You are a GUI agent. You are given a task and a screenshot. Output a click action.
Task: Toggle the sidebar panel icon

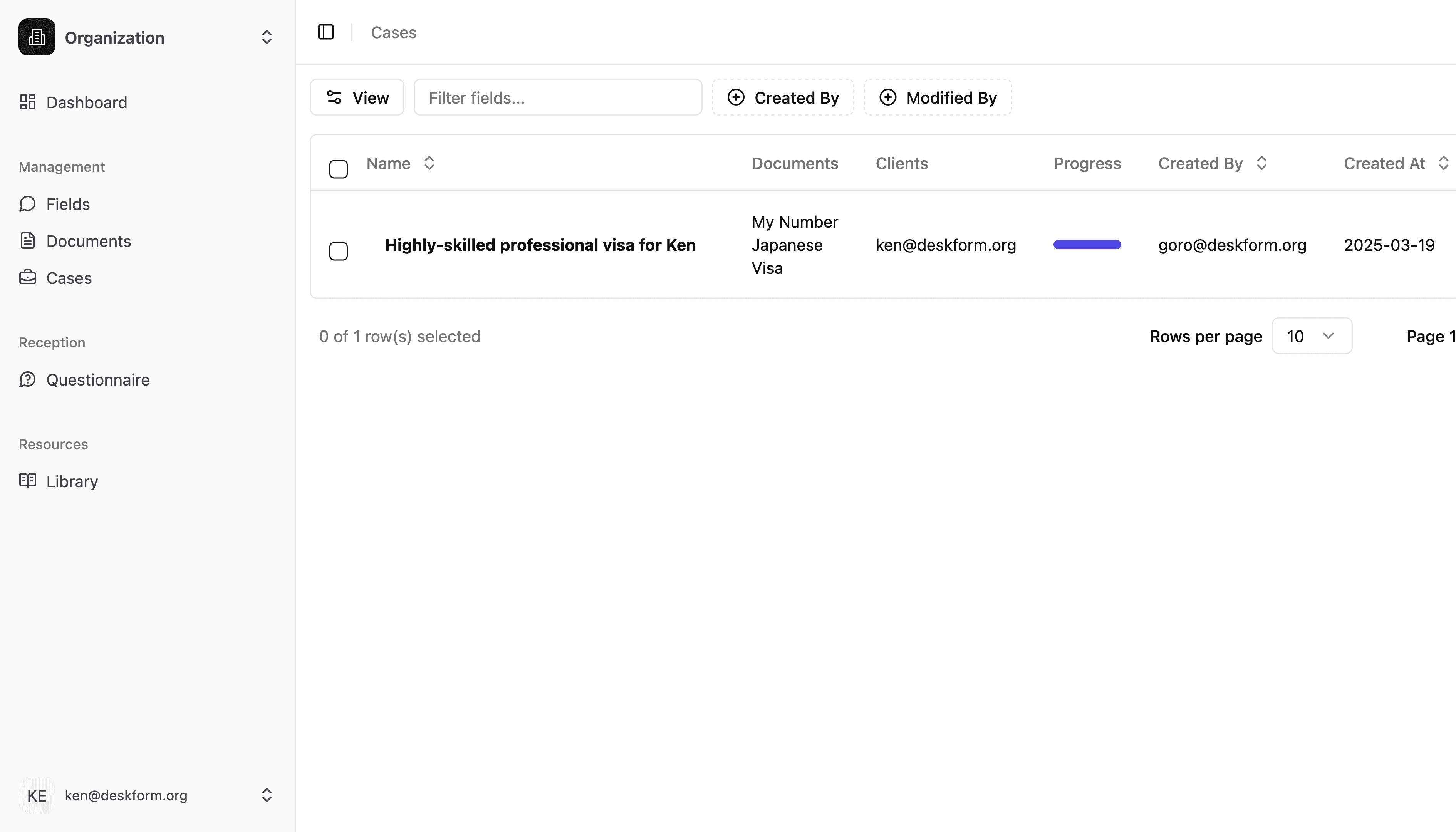[x=326, y=32]
